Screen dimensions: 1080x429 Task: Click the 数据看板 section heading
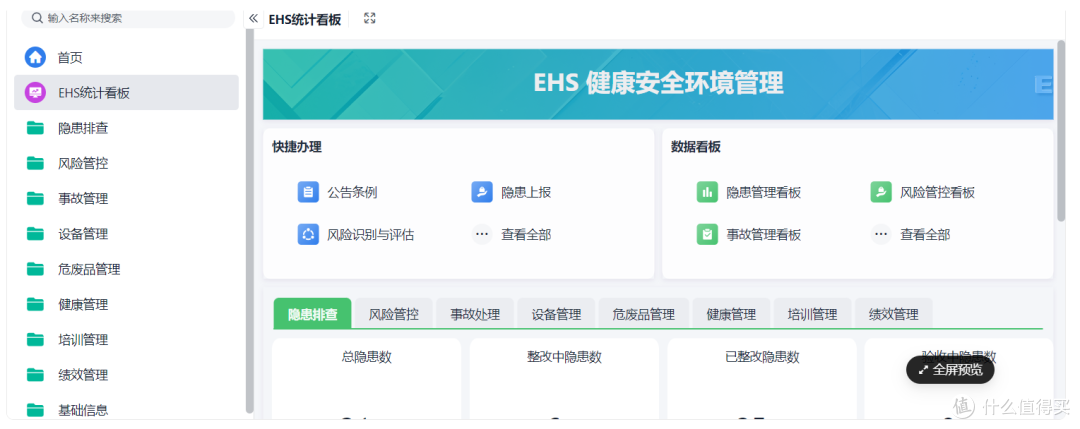[696, 147]
